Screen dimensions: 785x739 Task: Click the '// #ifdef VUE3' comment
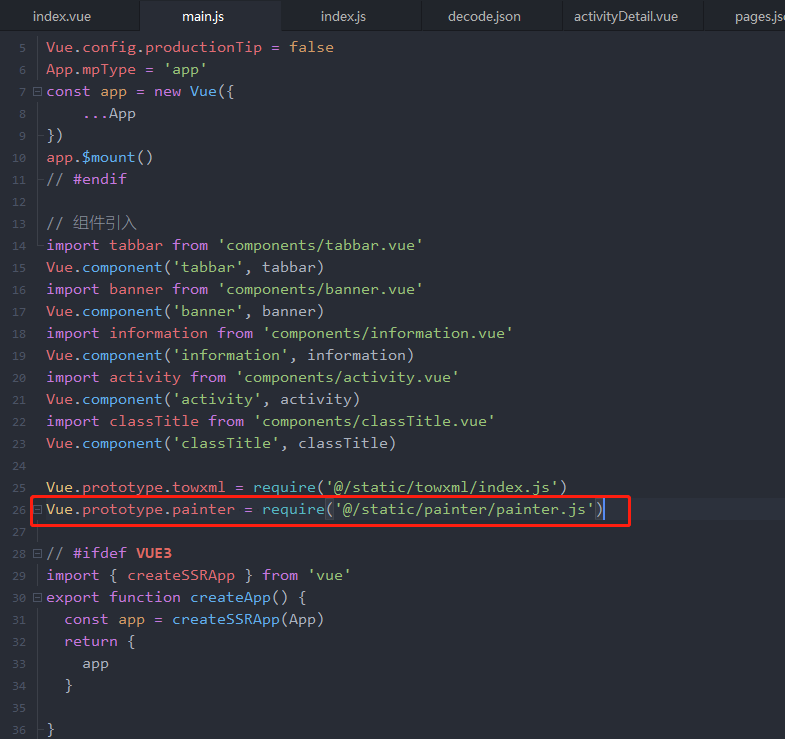pos(109,554)
